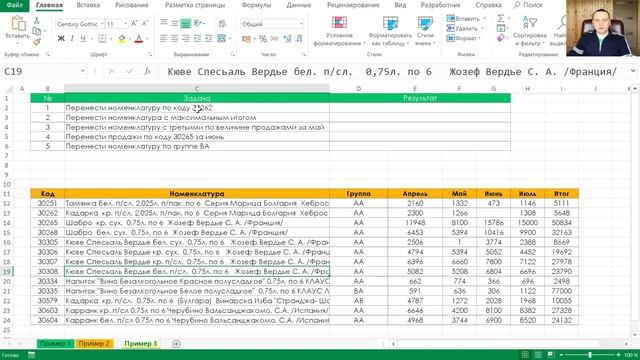Toggle bold (Ж) formatting

point(61,38)
